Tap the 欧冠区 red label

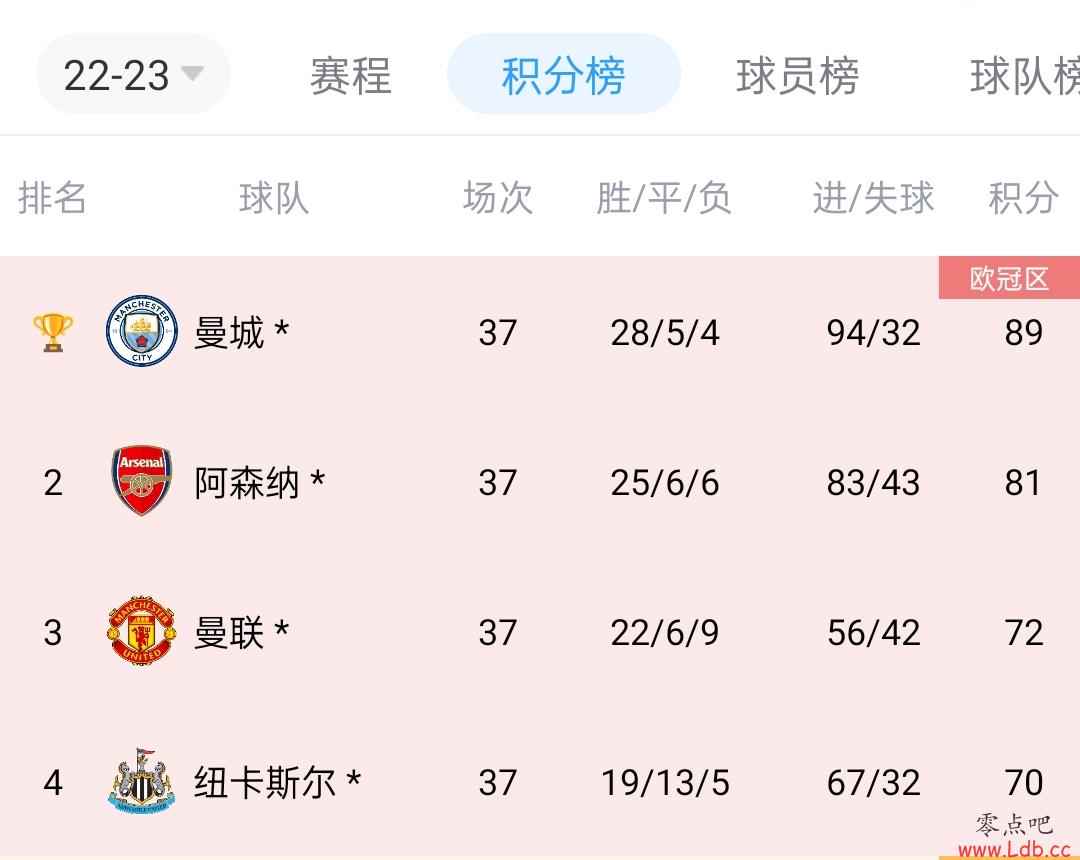[1009, 278]
